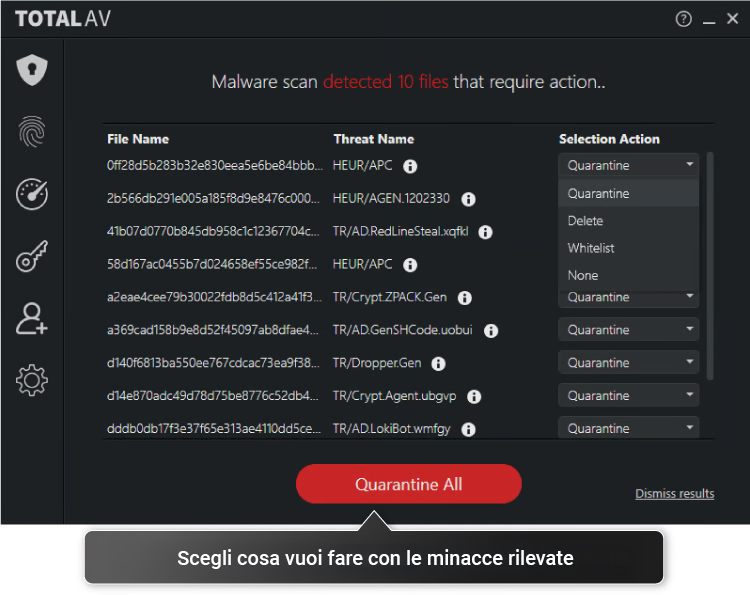Viewport: 750px width, 595px height.
Task: Open action dropdown for TR/Dropper.Gen row
Action: (x=628, y=363)
